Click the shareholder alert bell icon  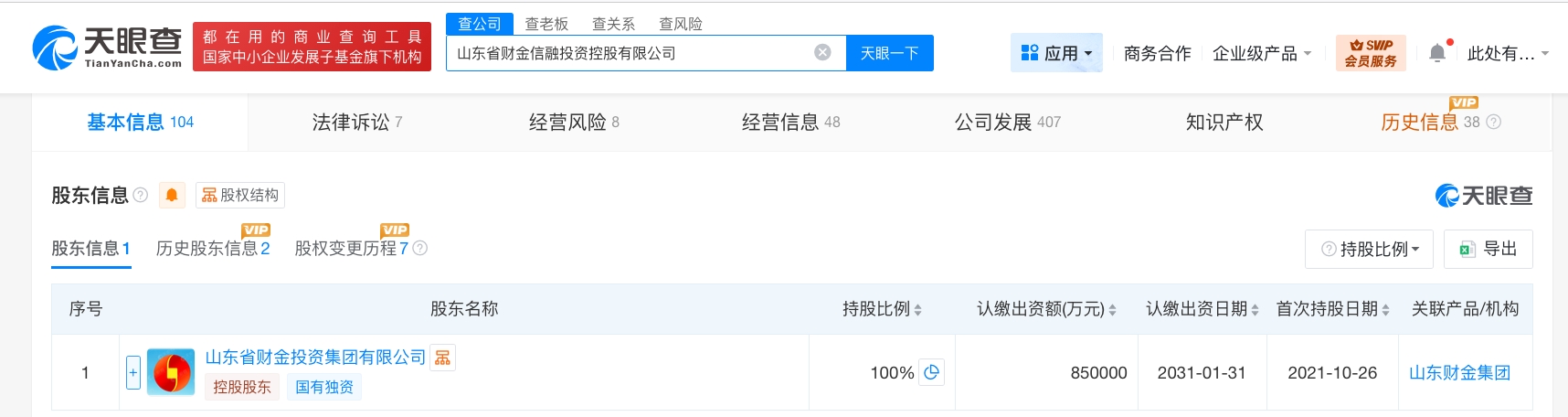[x=172, y=195]
